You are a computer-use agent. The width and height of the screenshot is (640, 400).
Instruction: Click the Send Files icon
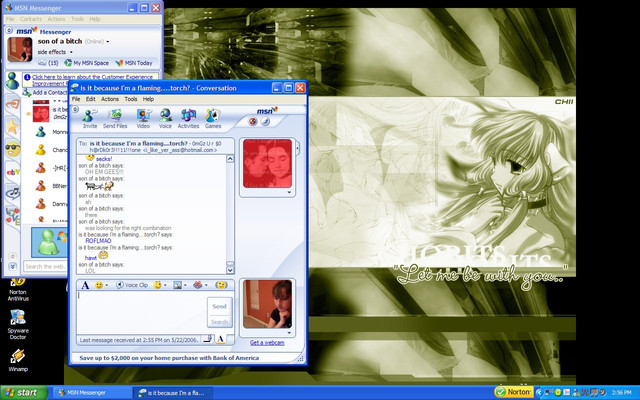[x=116, y=116]
